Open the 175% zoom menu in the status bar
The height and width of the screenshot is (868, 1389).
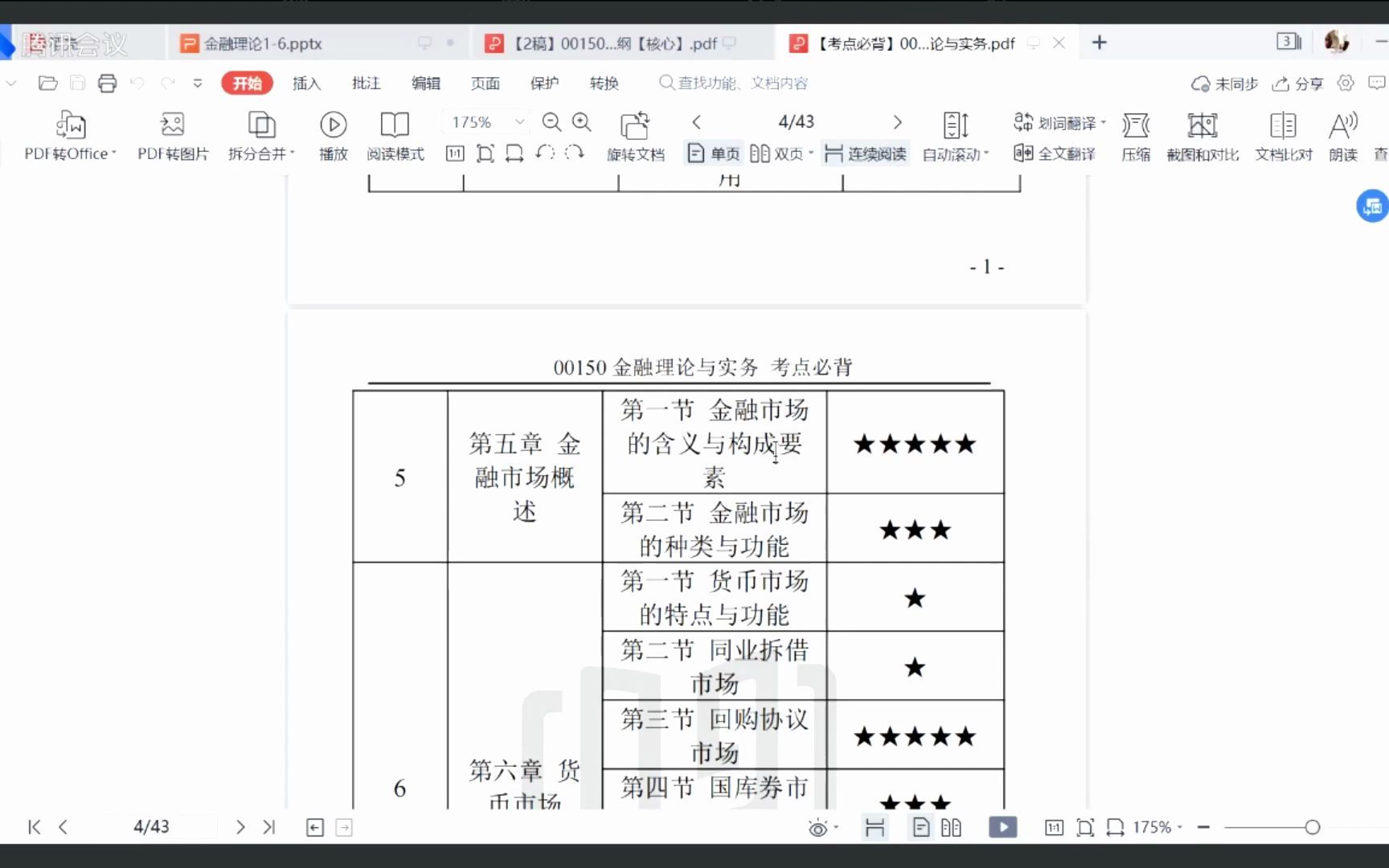[x=1157, y=827]
